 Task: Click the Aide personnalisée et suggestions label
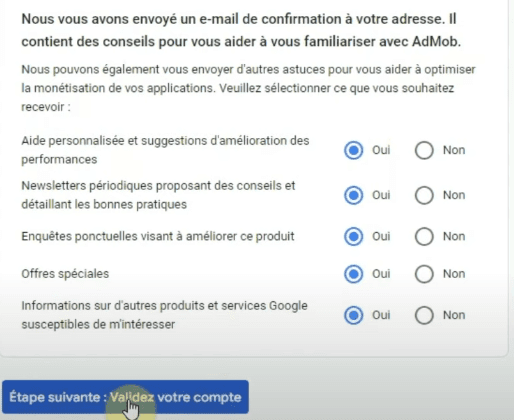165,150
